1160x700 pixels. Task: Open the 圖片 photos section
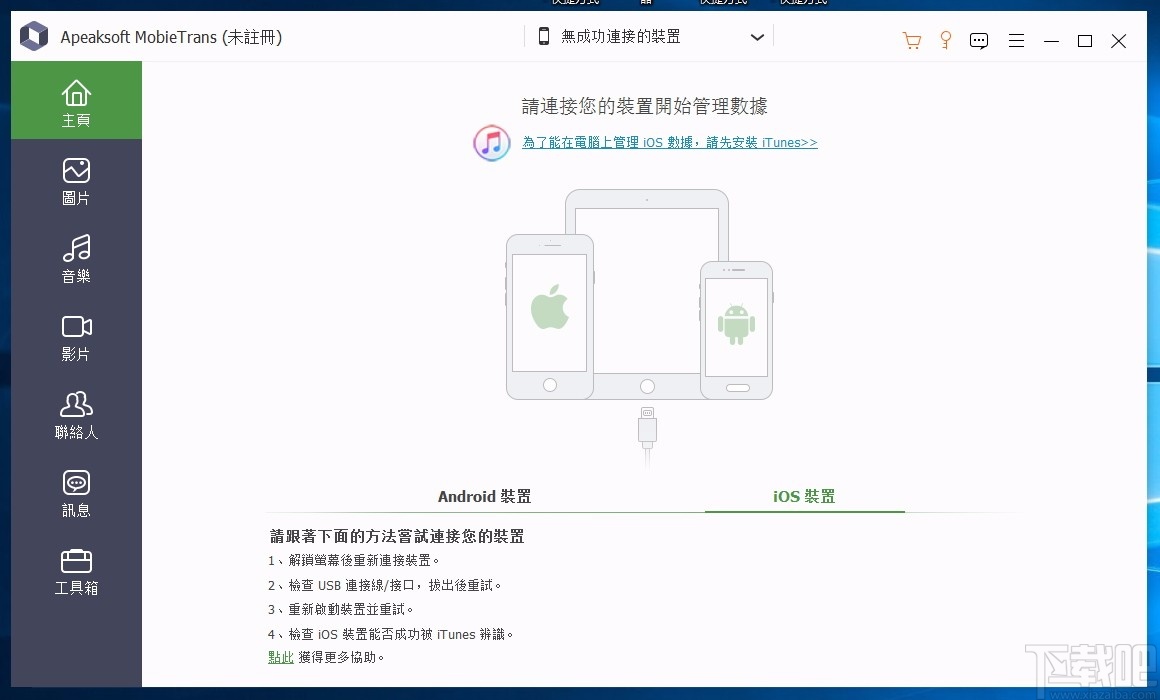[76, 182]
